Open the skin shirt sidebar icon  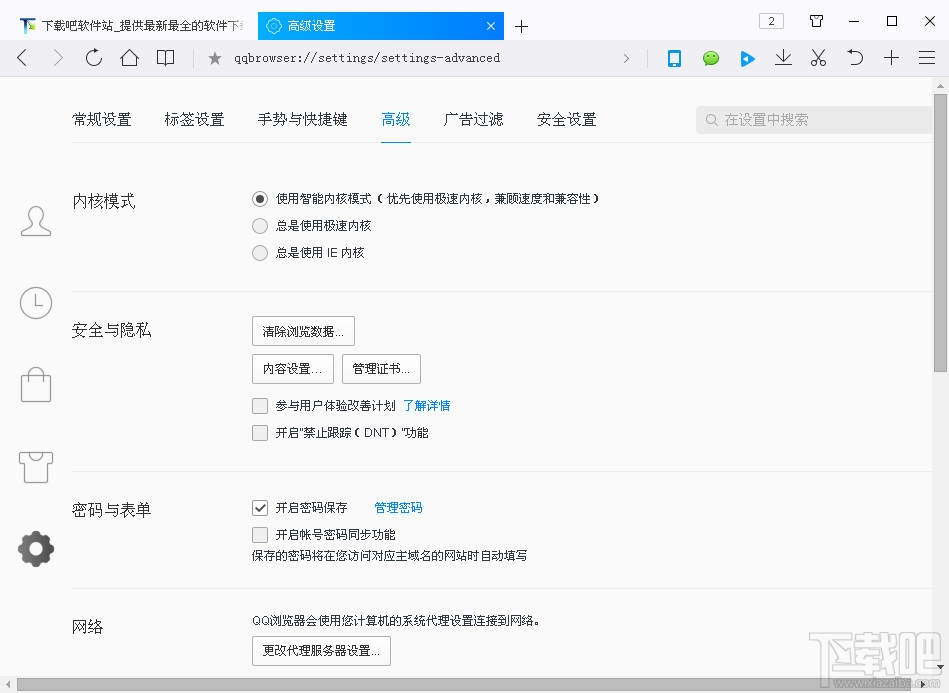pyautogui.click(x=36, y=466)
